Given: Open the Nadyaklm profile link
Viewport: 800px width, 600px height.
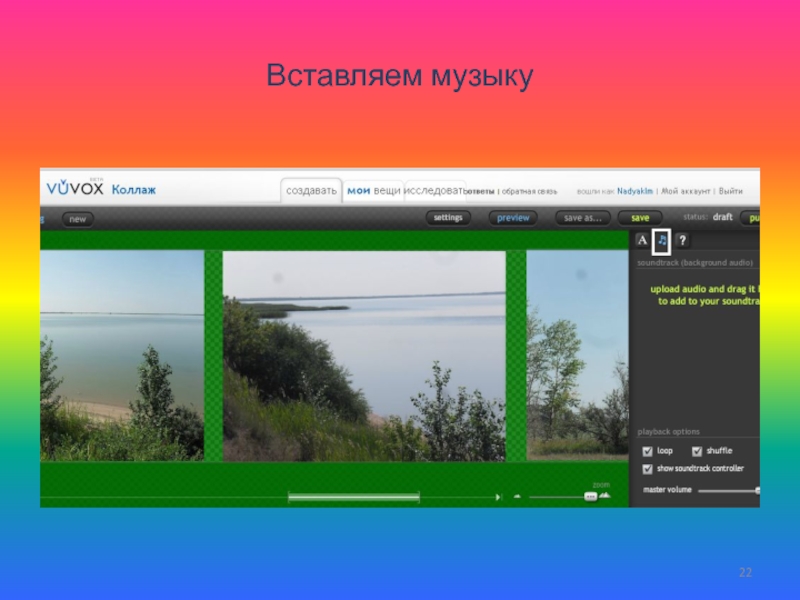Looking at the screenshot, I should 635,191.
